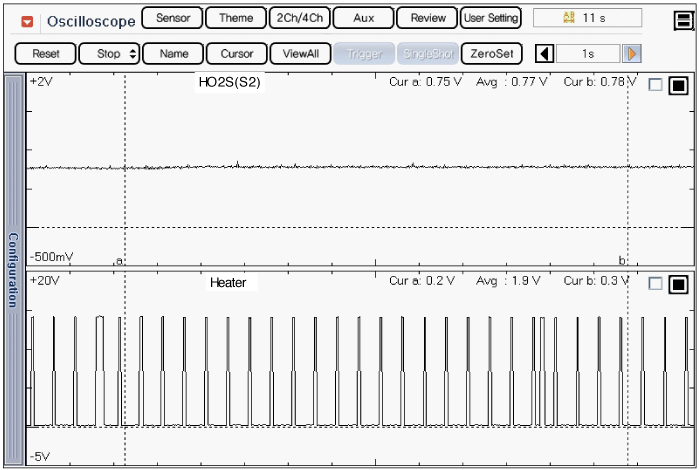Image resolution: width=700 pixels, height=470 pixels.
Task: Tick the empty checkbox on HO2S(S2) channel
Action: (655, 85)
